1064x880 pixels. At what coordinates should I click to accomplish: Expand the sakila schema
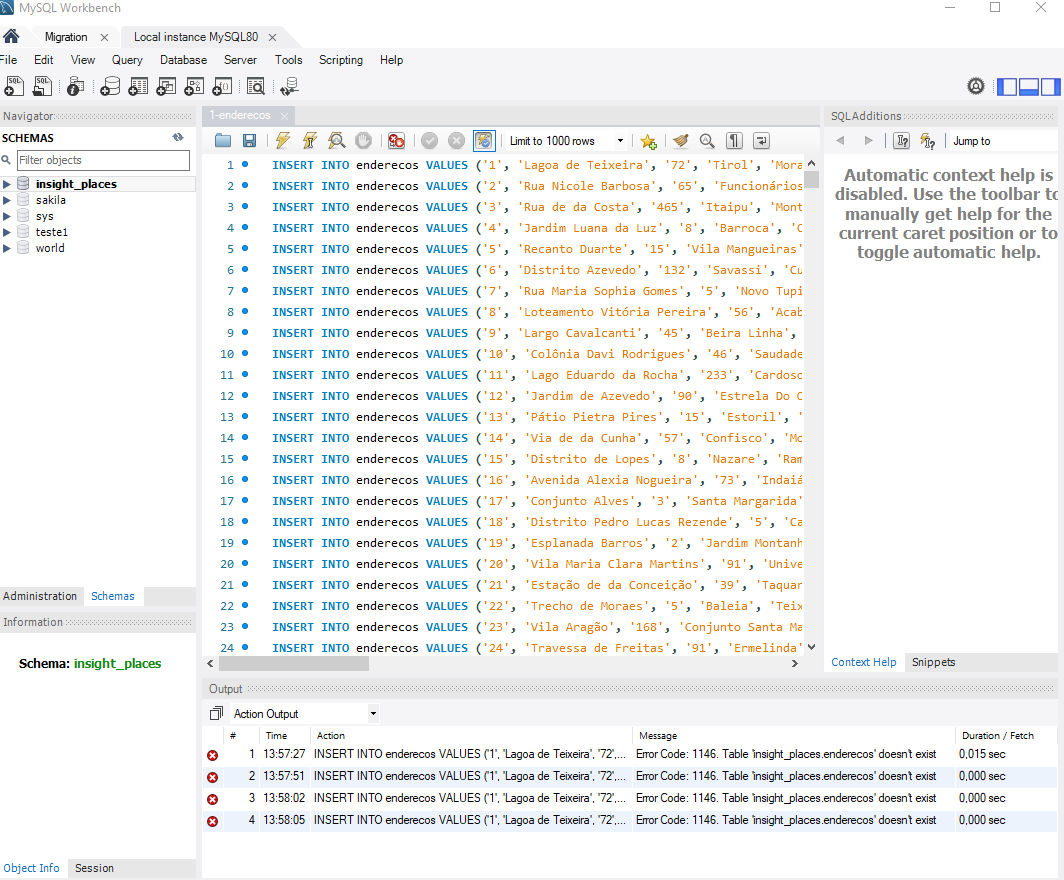(x=7, y=200)
